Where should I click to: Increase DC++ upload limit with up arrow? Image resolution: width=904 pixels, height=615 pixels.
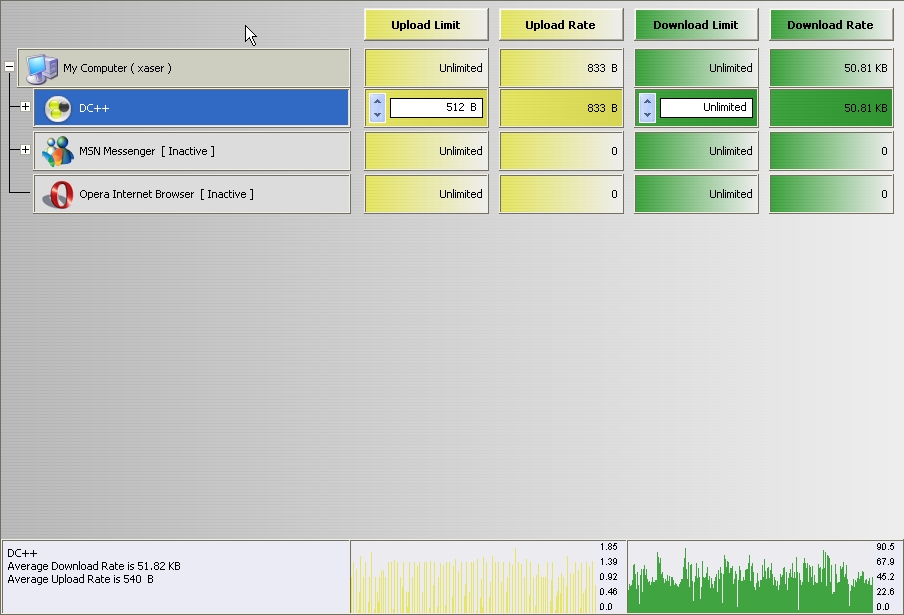click(x=377, y=101)
